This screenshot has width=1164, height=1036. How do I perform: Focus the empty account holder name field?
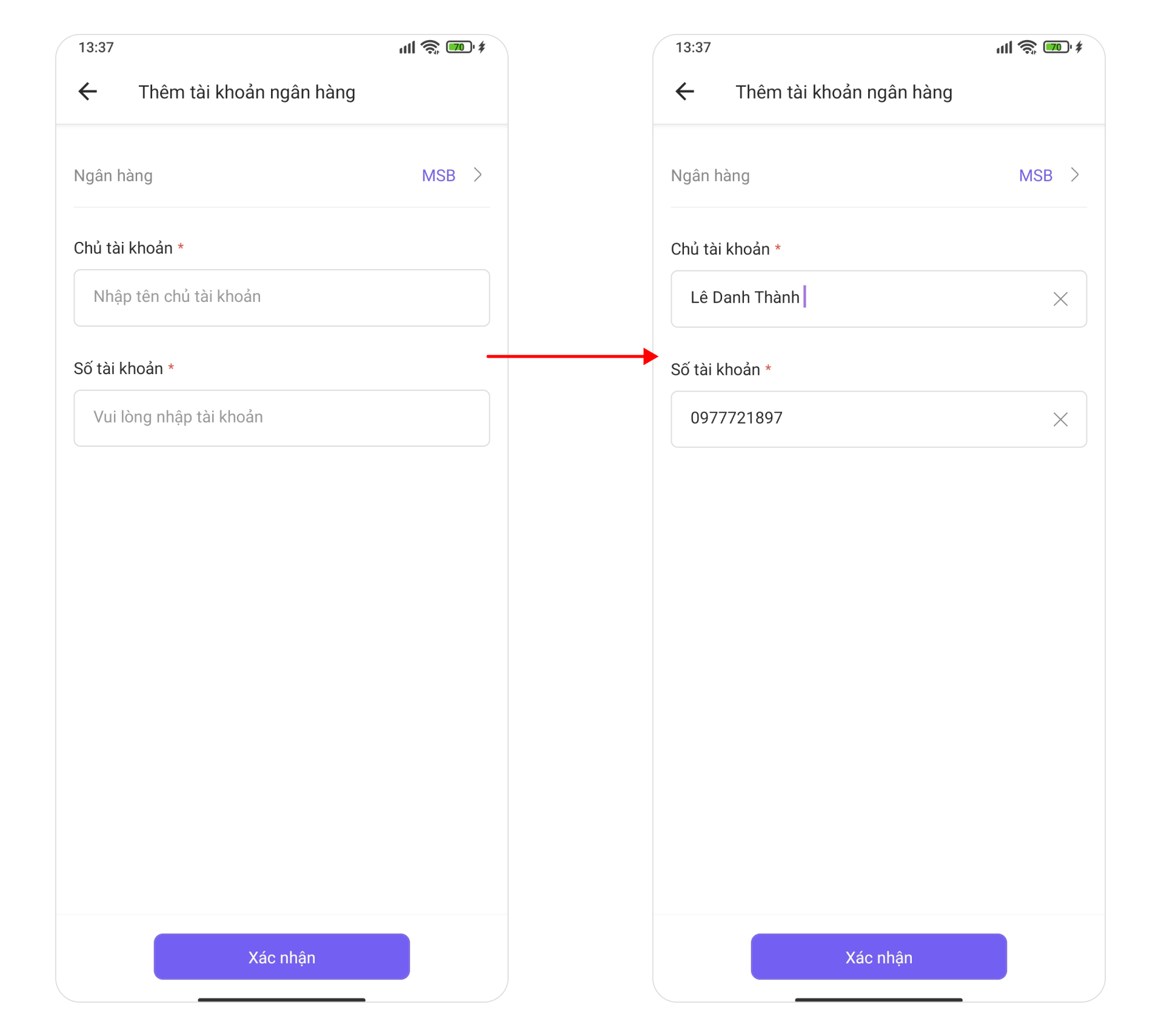tap(281, 298)
